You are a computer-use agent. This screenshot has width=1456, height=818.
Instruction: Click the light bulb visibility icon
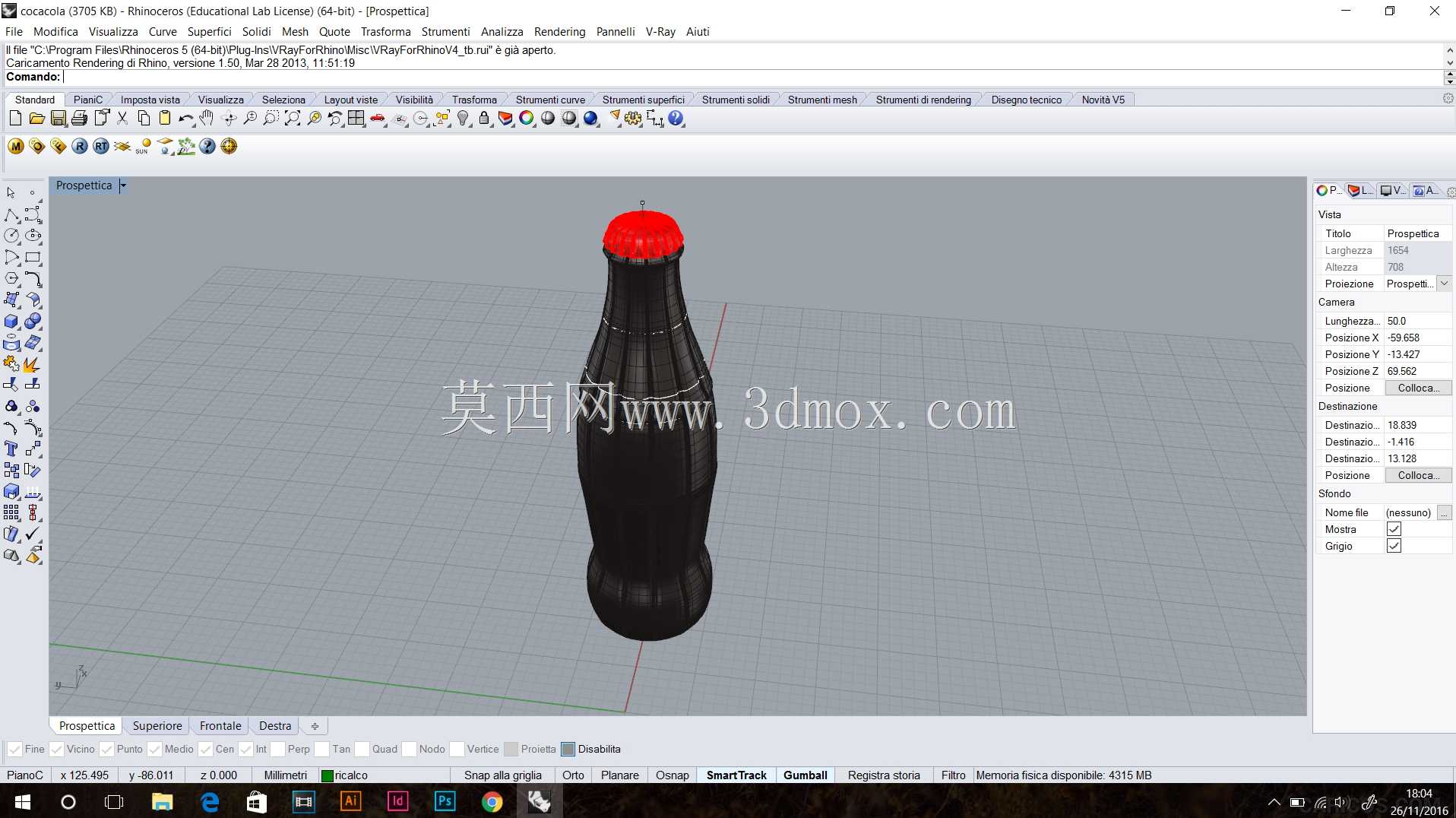[x=463, y=119]
